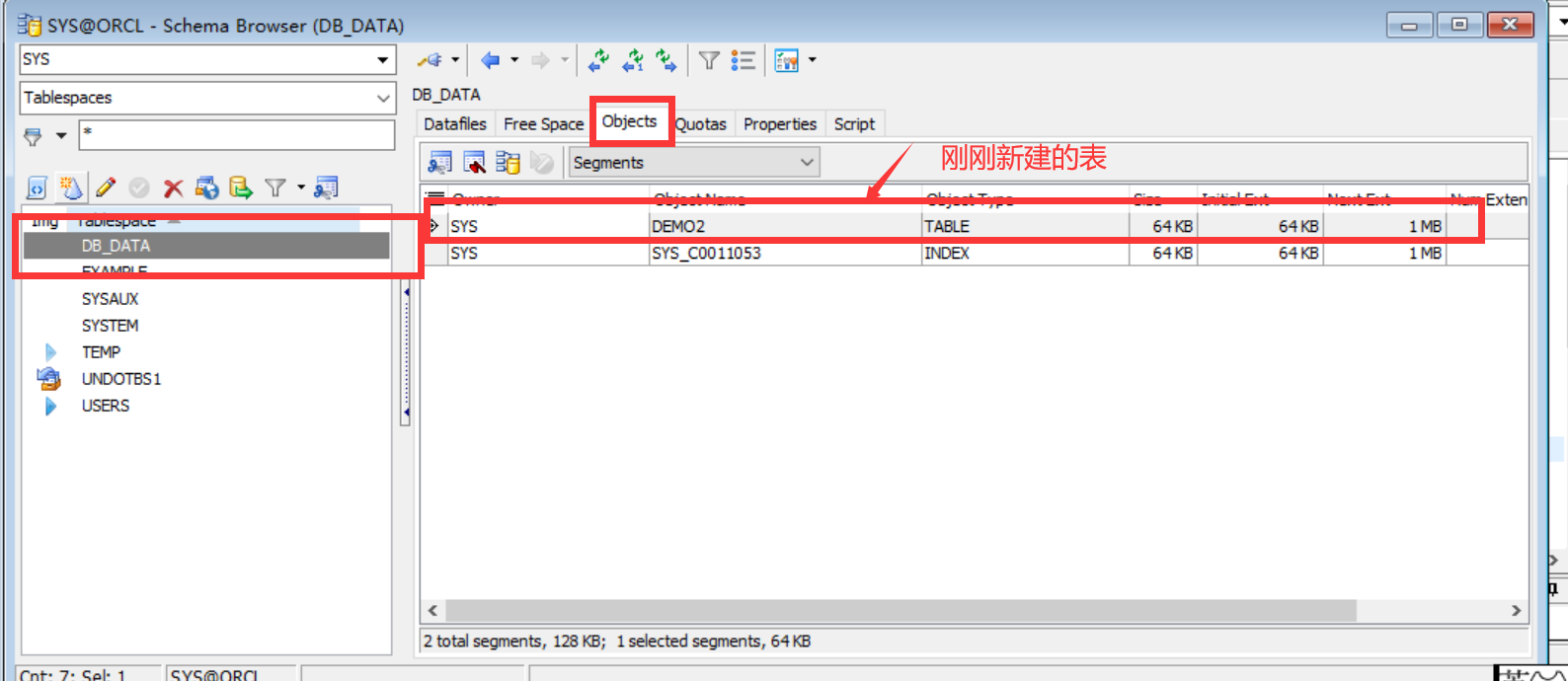This screenshot has width=1568, height=681.
Task: Click the object filter funnel icon
Action: 34,136
